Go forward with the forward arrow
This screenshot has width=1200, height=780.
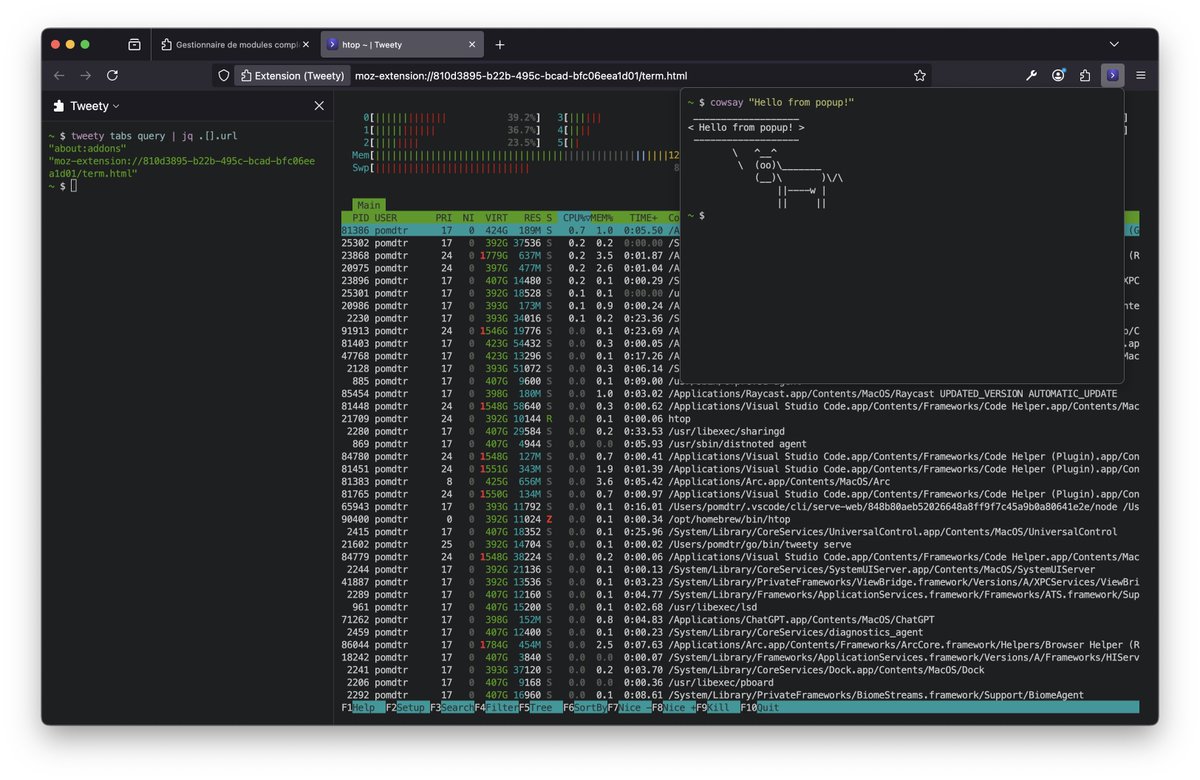coord(86,75)
